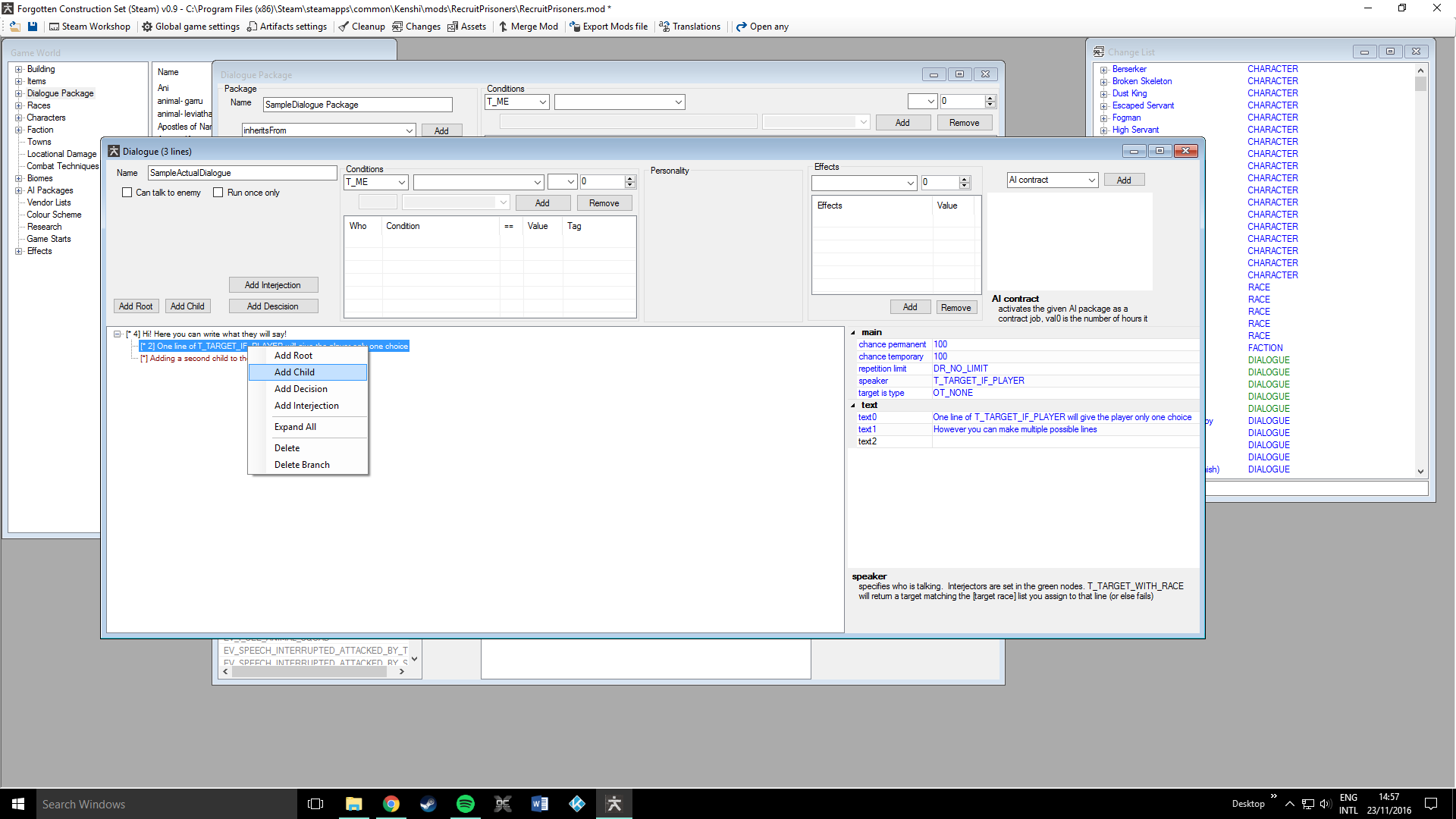This screenshot has width=1456, height=819.
Task: Expand the Characters tree node
Action: coord(18,118)
